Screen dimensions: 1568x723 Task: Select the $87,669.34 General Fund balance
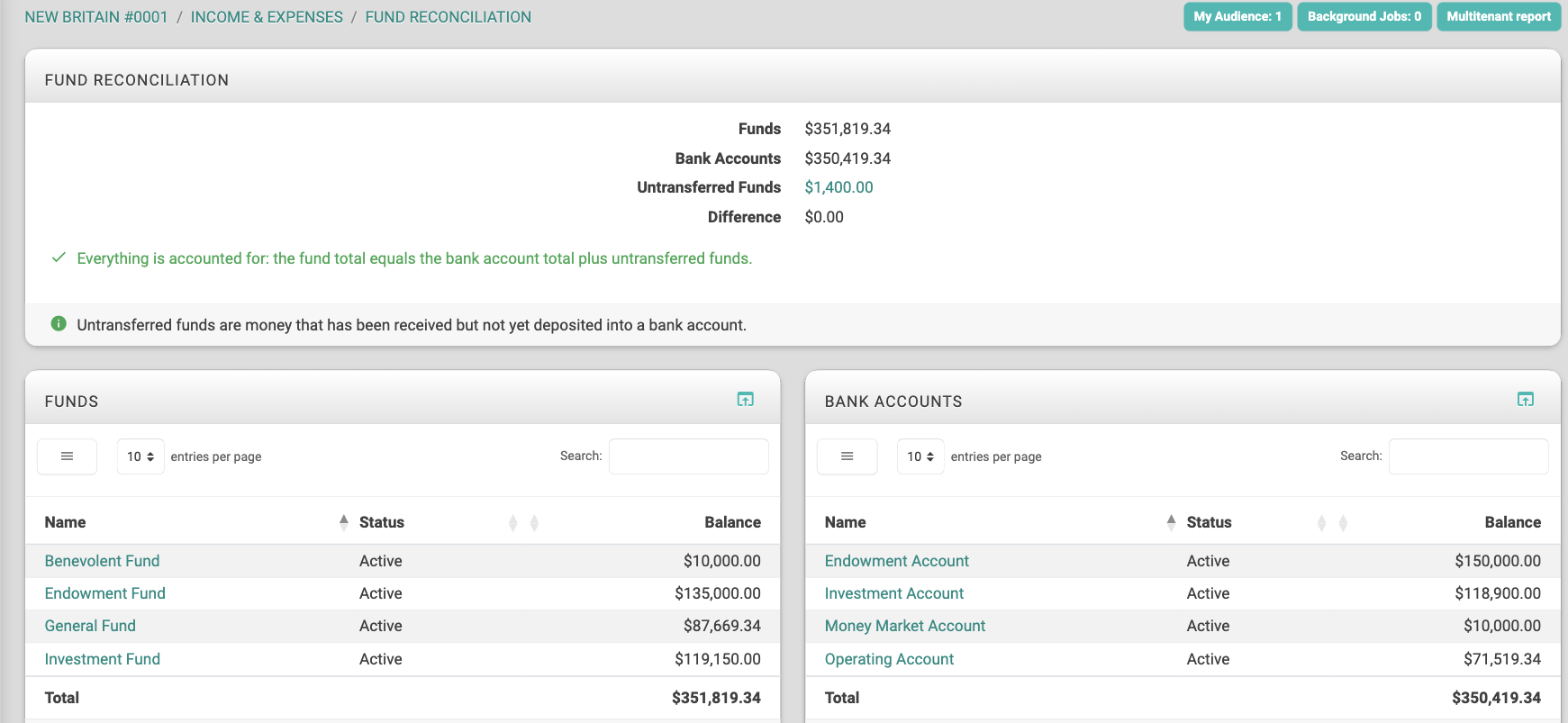tap(722, 626)
